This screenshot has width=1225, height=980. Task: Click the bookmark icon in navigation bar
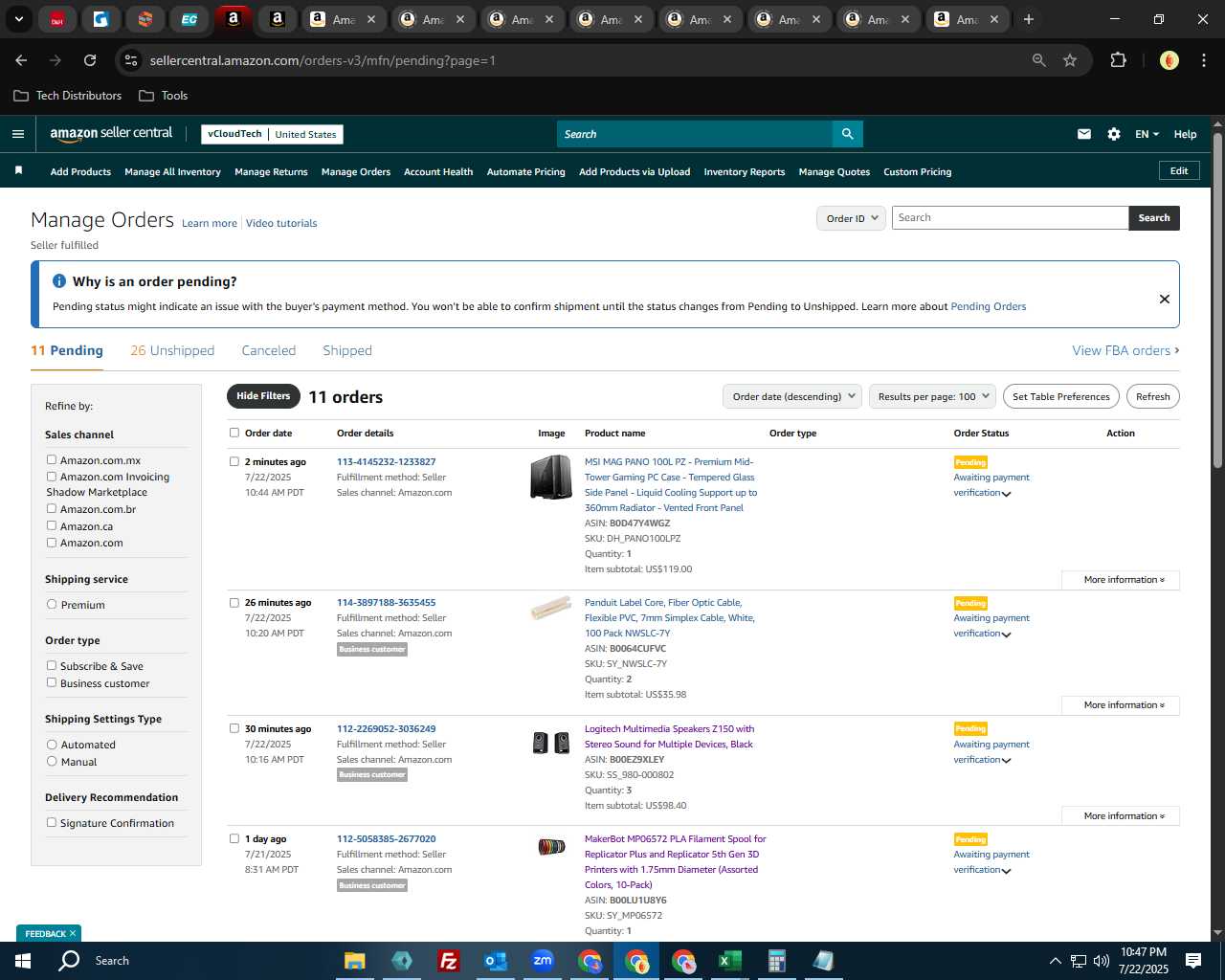point(18,170)
